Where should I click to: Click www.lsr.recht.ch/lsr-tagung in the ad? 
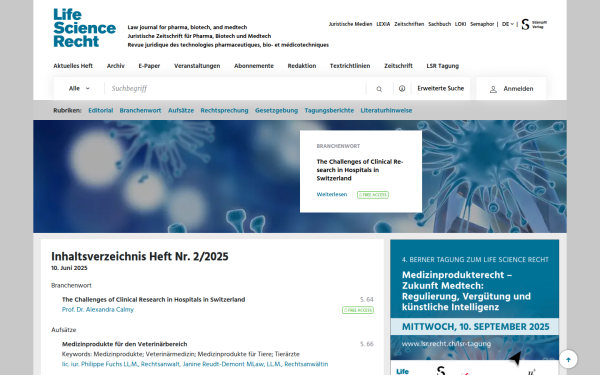[446, 344]
